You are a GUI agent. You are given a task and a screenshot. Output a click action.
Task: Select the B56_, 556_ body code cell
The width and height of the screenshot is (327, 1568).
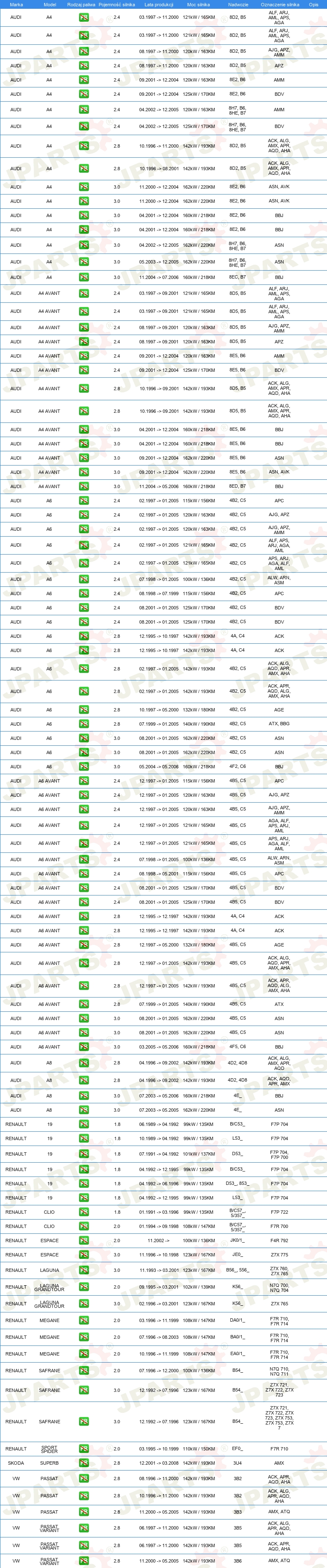point(238,1270)
